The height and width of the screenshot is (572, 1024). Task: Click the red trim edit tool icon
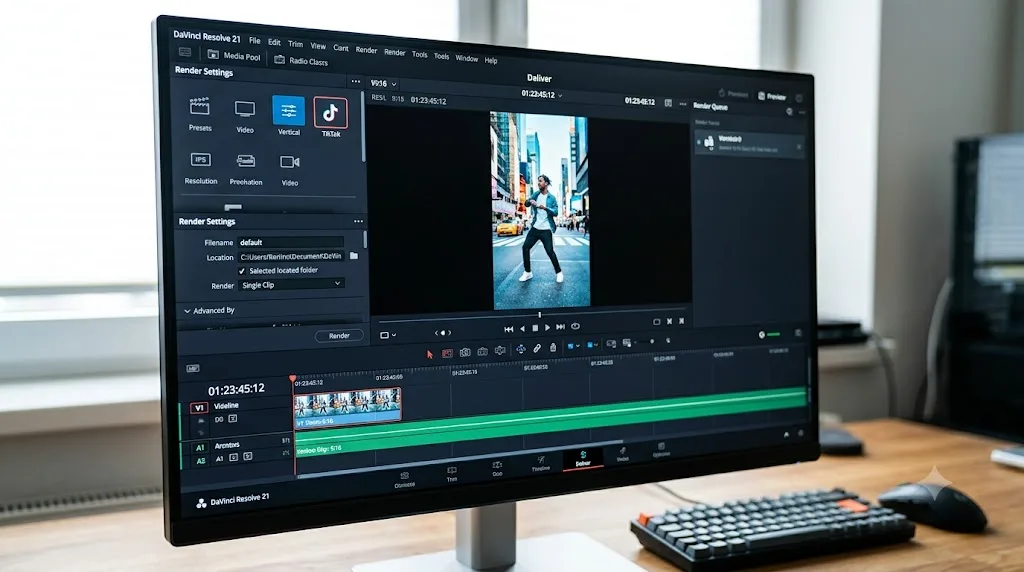(x=447, y=353)
